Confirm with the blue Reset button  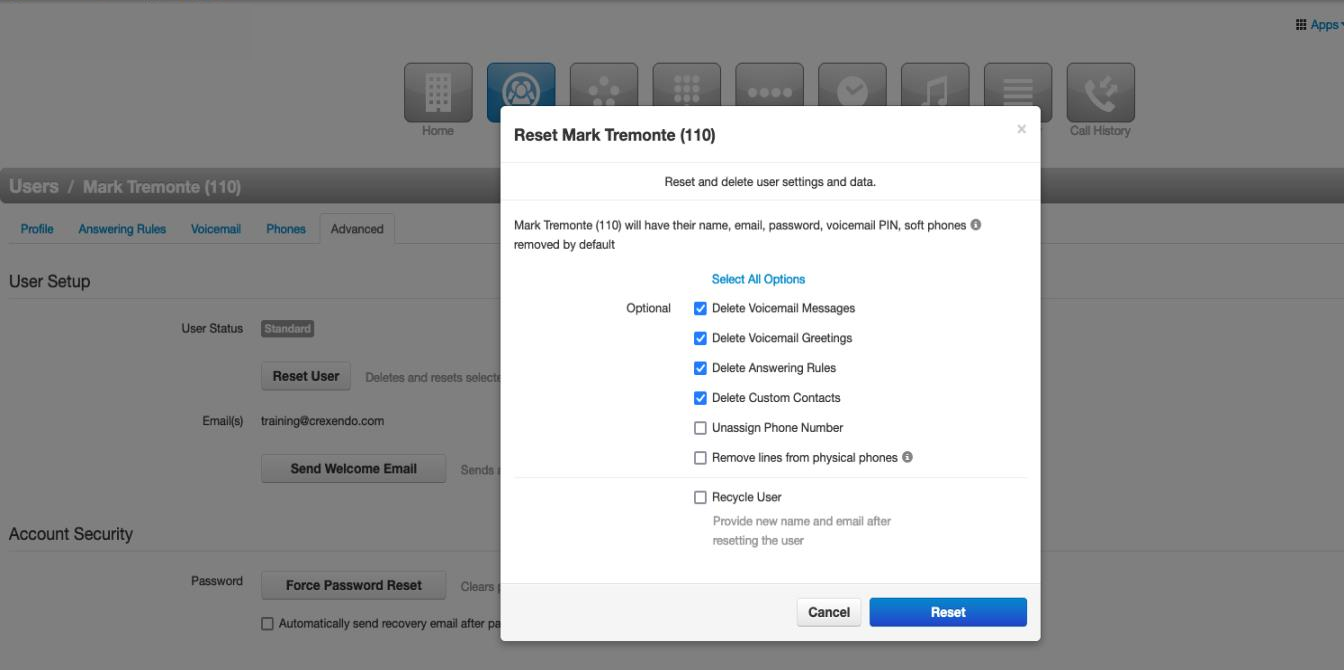point(948,612)
